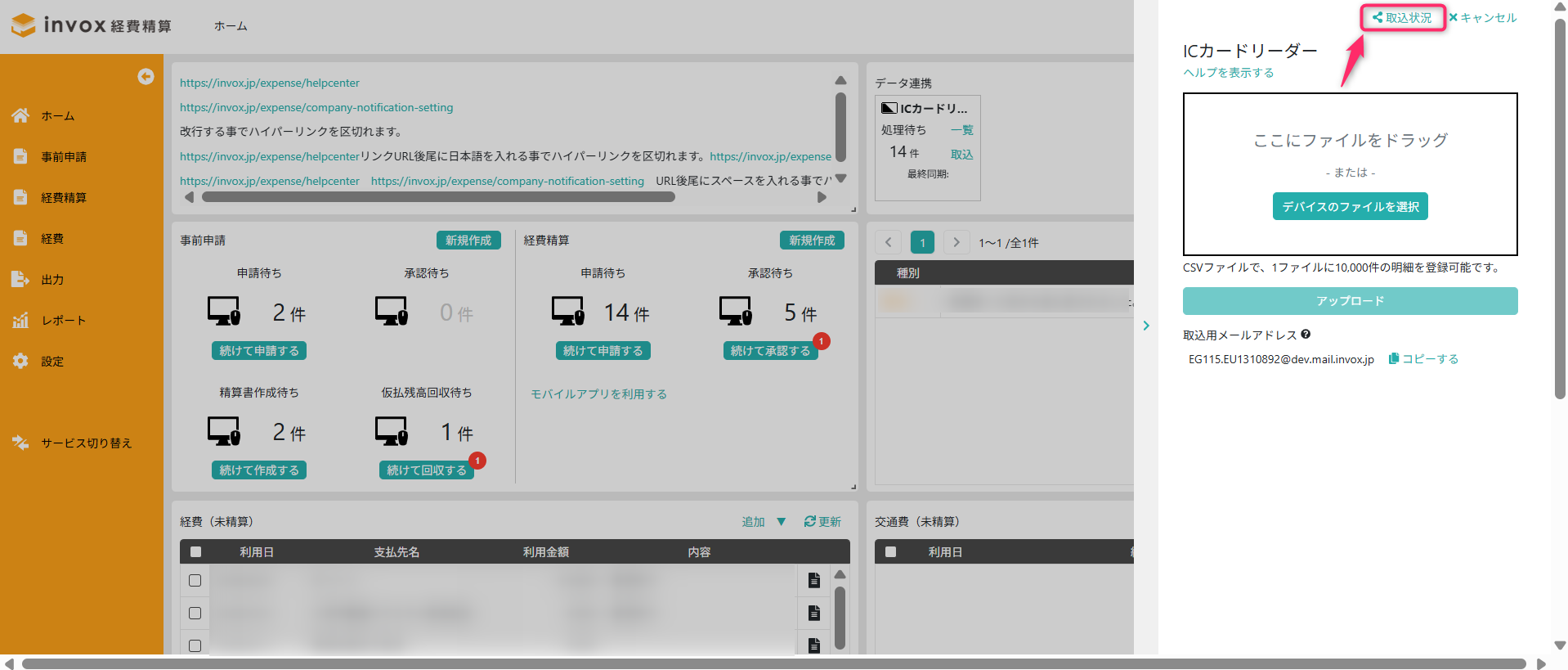This screenshot has height=670, width=1568.
Task: Check the first expense row checkbox
Action: tap(195, 580)
